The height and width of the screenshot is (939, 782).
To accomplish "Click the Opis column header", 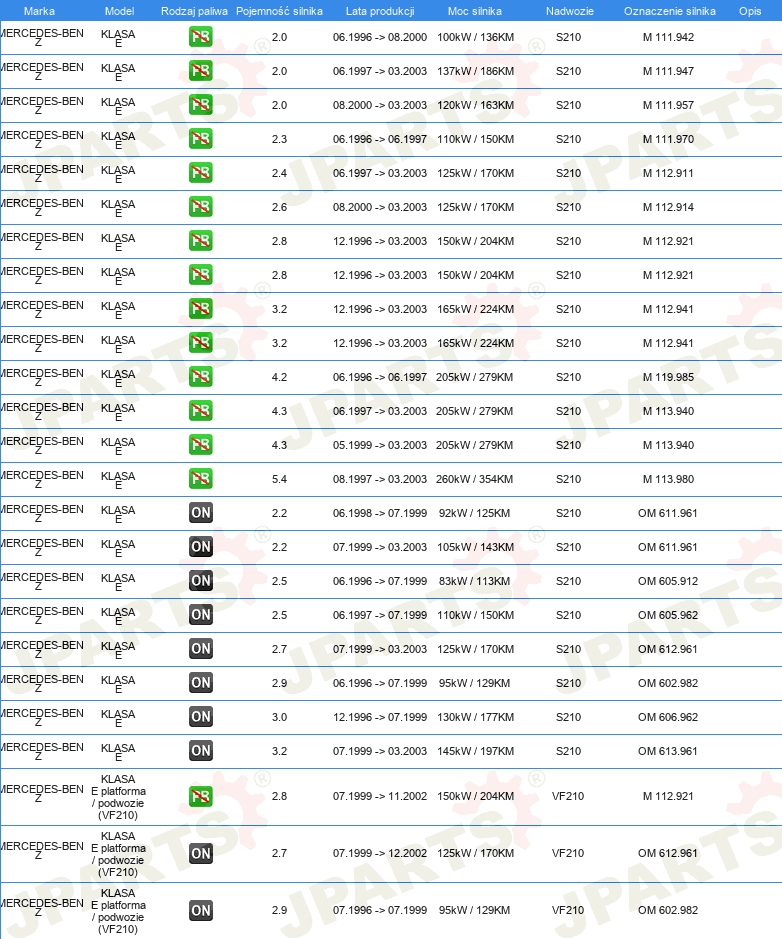I will point(750,11).
